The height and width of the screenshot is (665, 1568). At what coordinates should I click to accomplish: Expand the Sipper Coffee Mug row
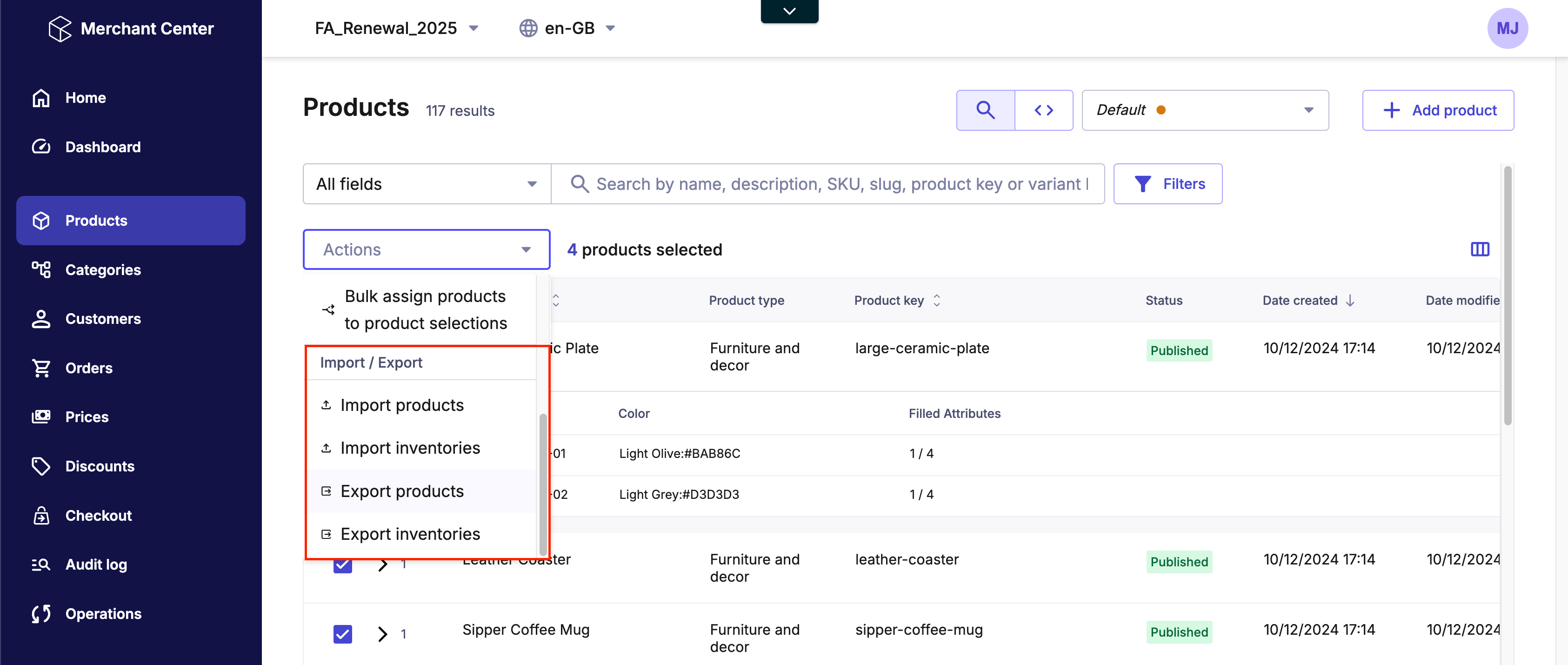pyautogui.click(x=382, y=633)
